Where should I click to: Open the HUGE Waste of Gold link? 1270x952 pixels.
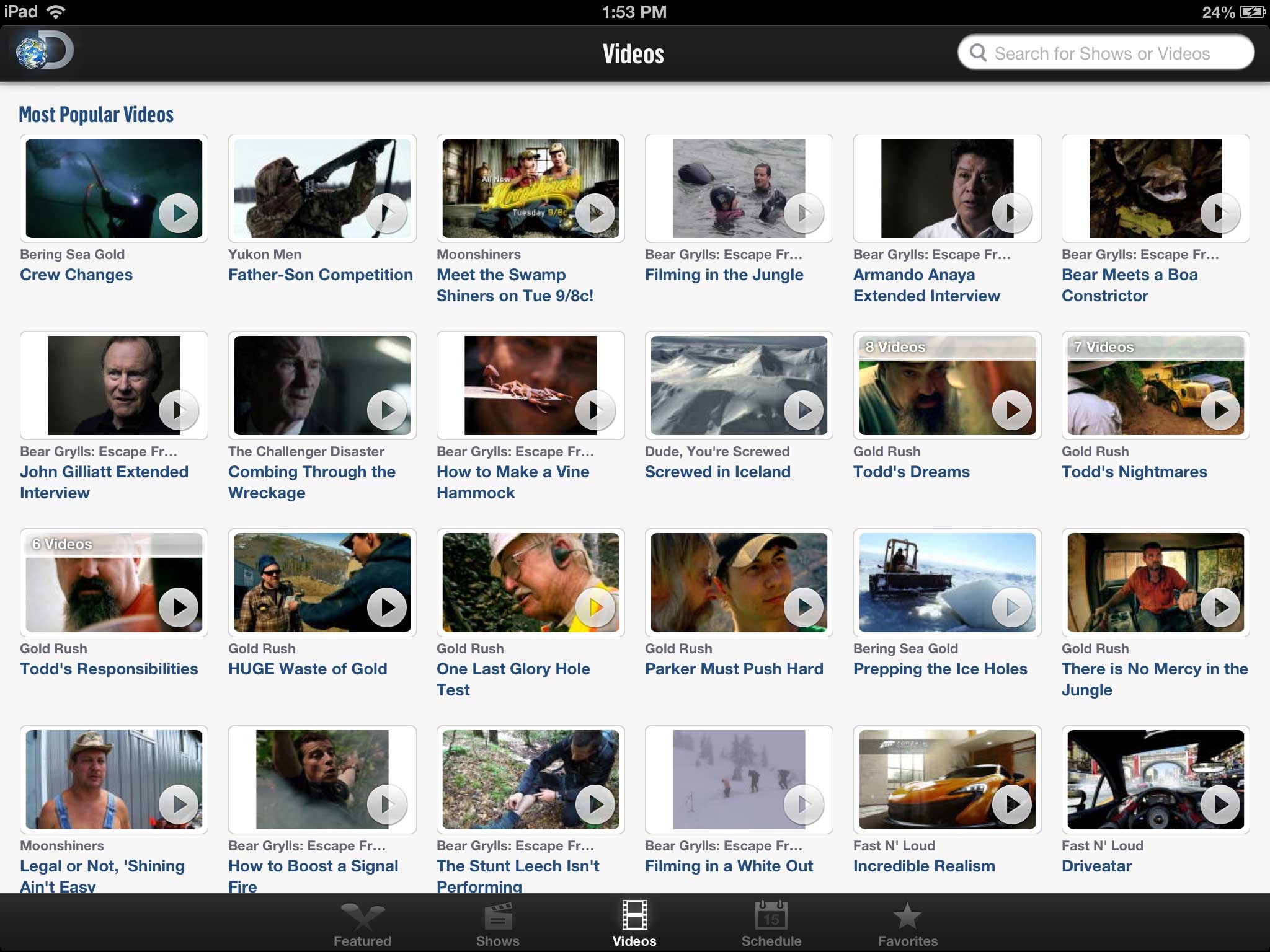coord(308,669)
